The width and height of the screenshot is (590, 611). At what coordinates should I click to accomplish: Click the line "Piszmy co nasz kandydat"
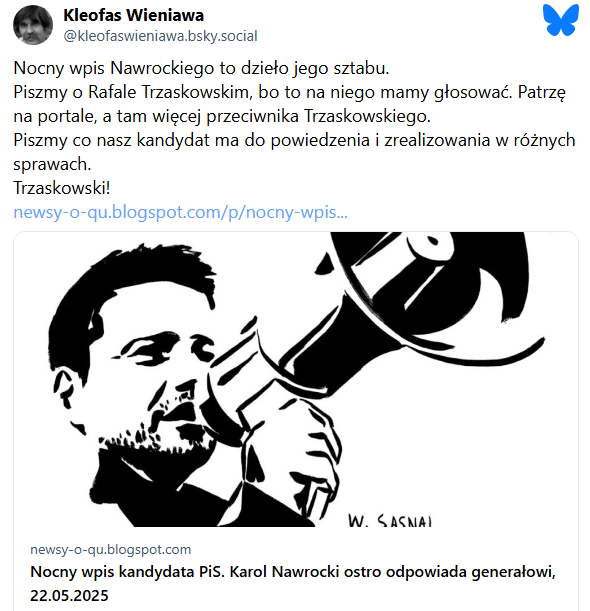pyautogui.click(x=294, y=140)
